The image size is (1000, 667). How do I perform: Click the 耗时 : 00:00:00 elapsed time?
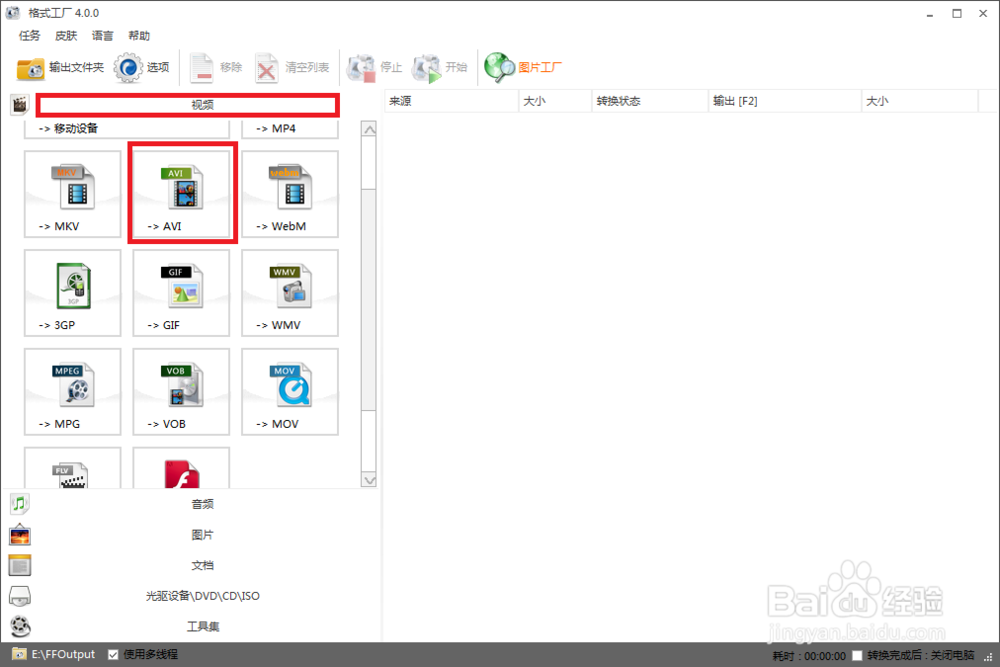(809, 656)
